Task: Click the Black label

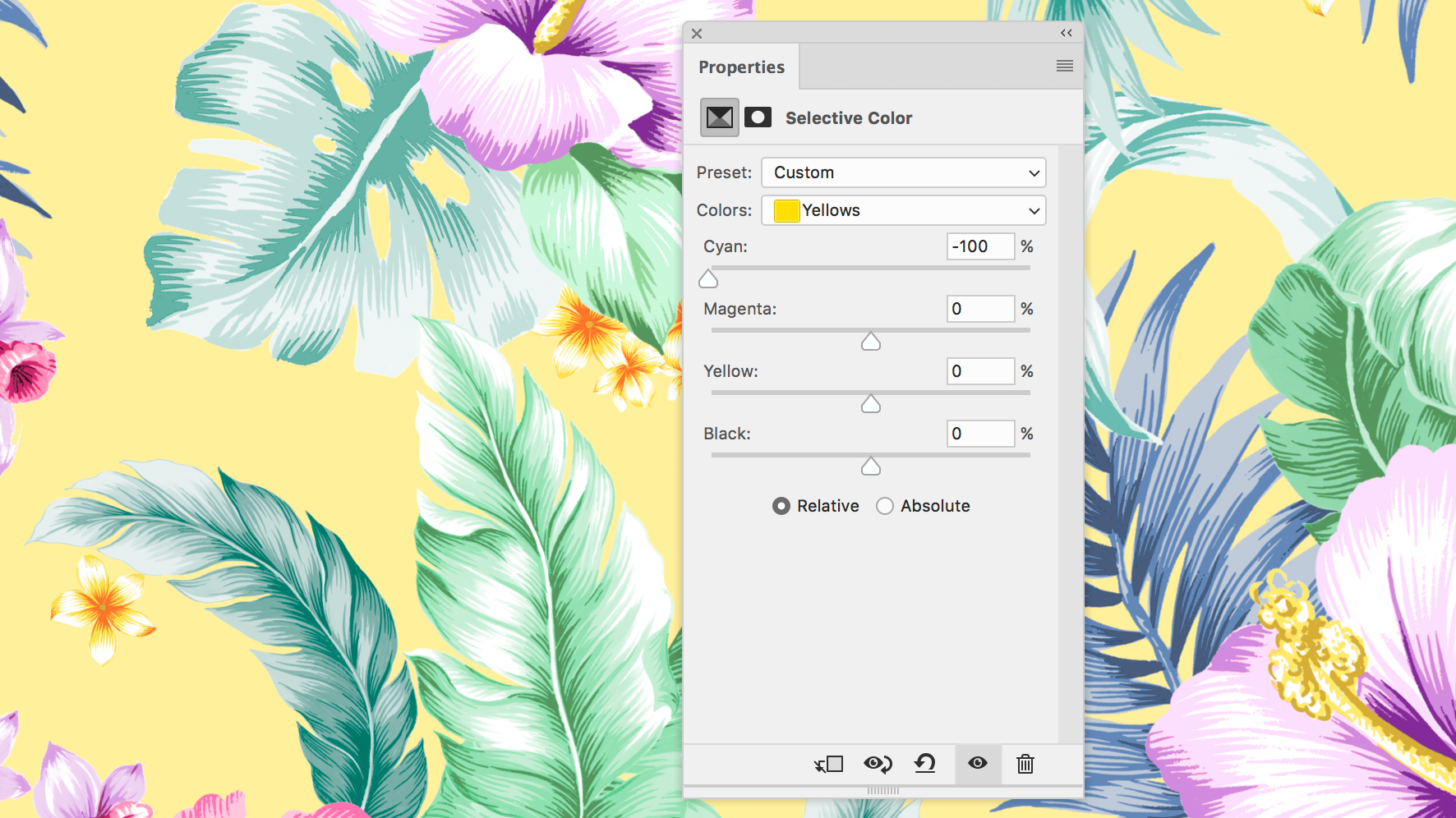Action: pyautogui.click(x=727, y=434)
